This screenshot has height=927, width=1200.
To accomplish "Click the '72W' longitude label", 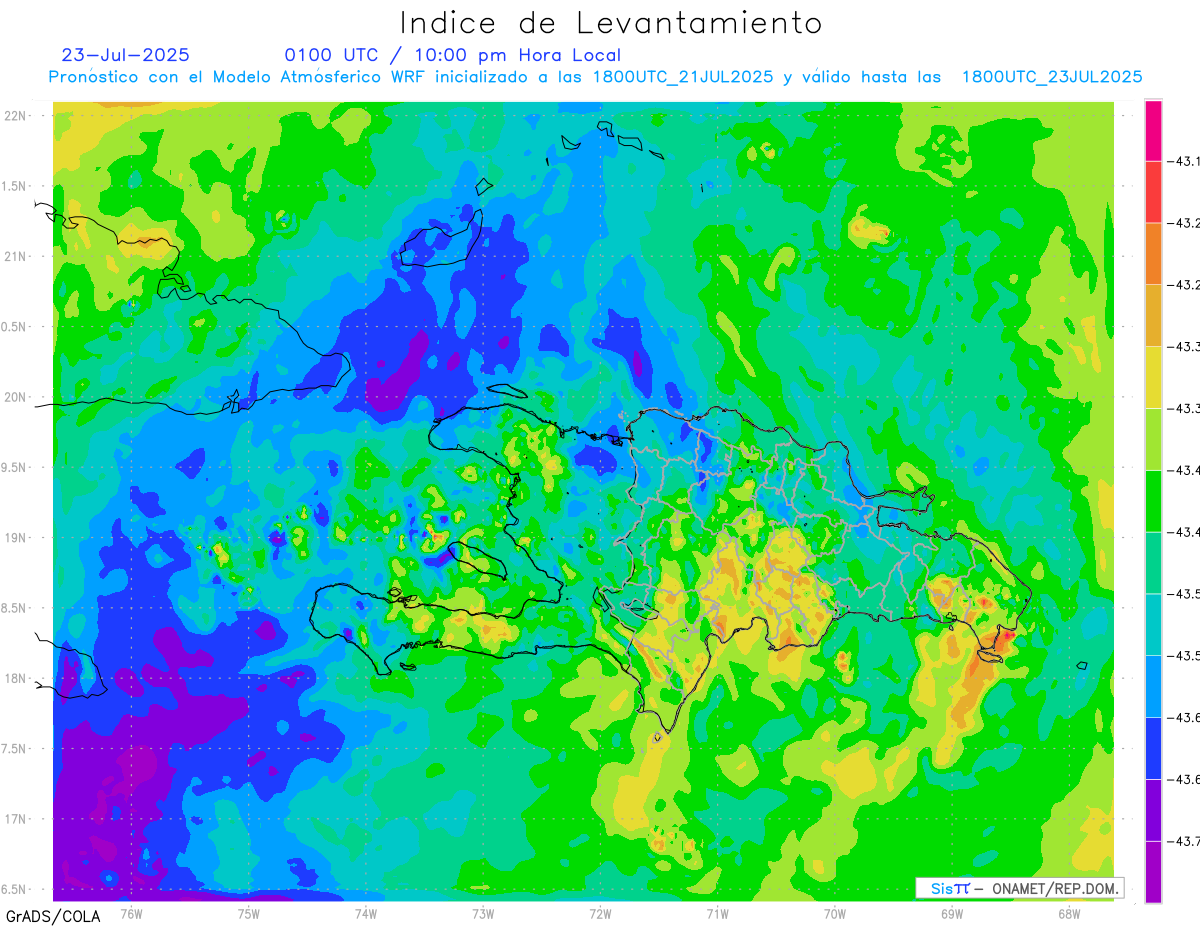I will [x=600, y=913].
